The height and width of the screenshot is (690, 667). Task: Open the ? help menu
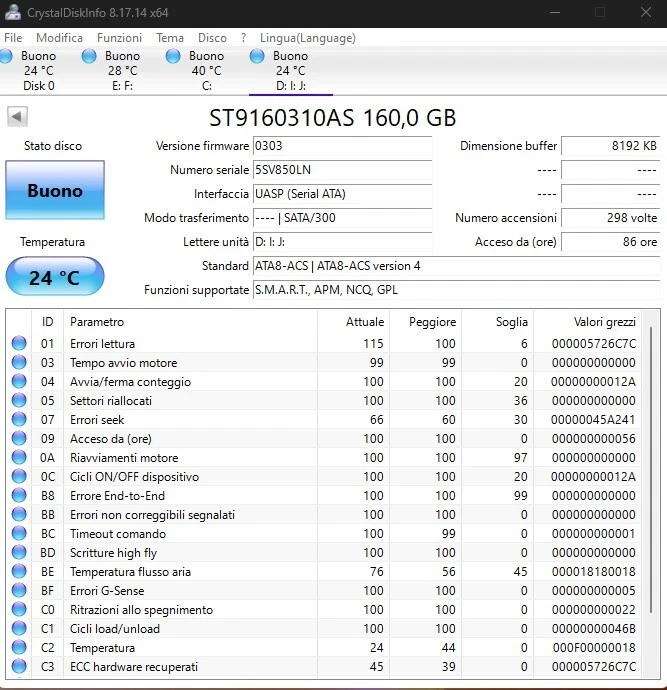[243, 38]
